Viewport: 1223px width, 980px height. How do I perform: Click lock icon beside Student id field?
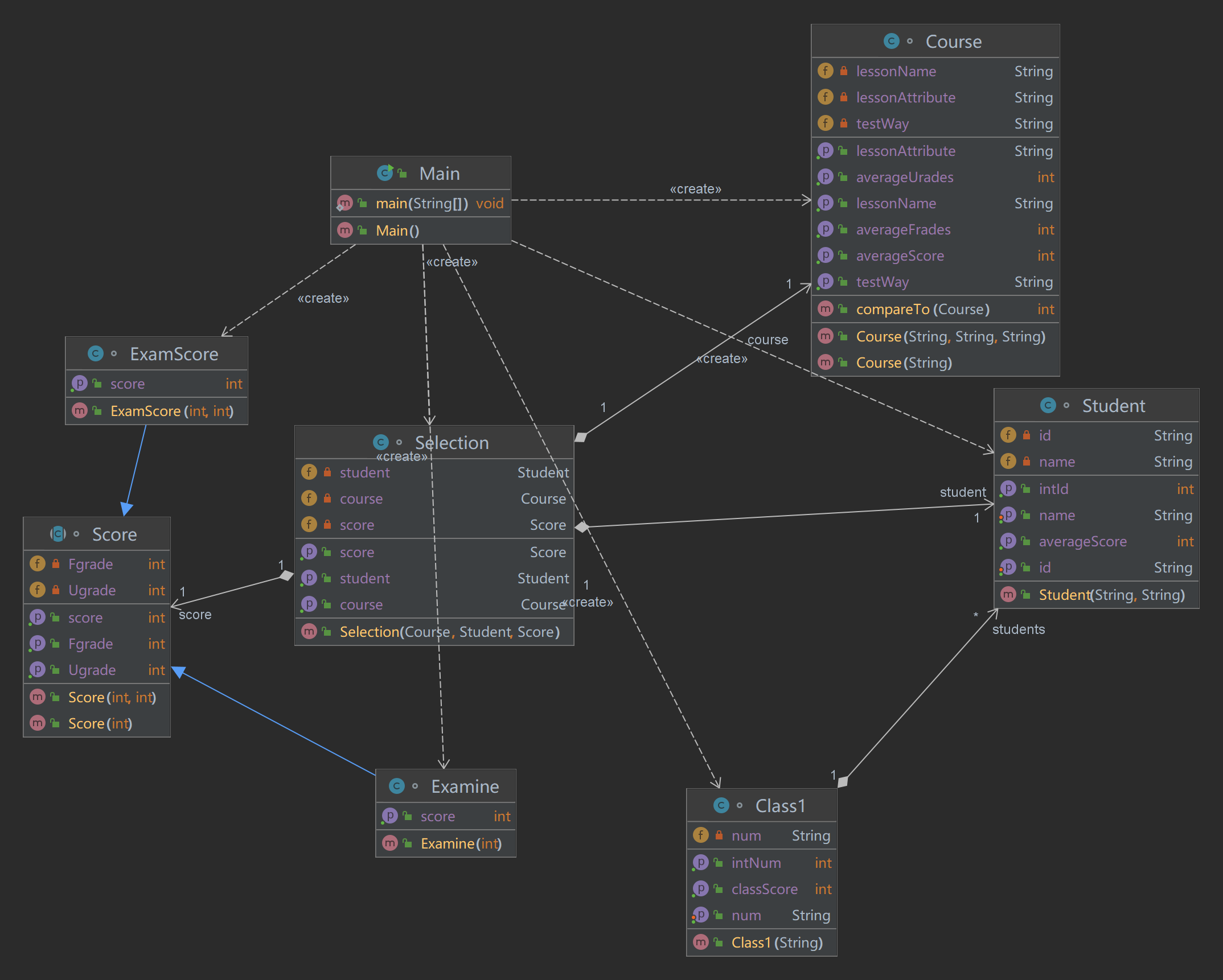1026,435
